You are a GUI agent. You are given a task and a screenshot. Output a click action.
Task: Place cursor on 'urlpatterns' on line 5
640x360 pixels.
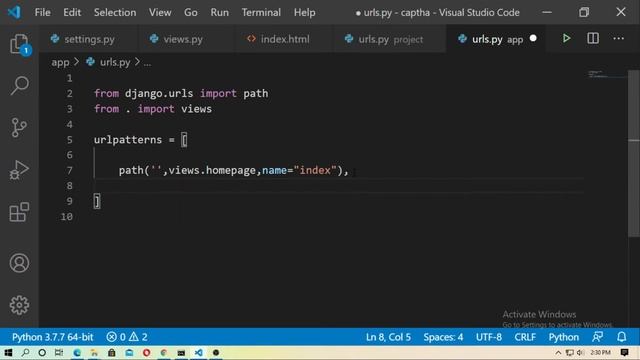(128, 140)
